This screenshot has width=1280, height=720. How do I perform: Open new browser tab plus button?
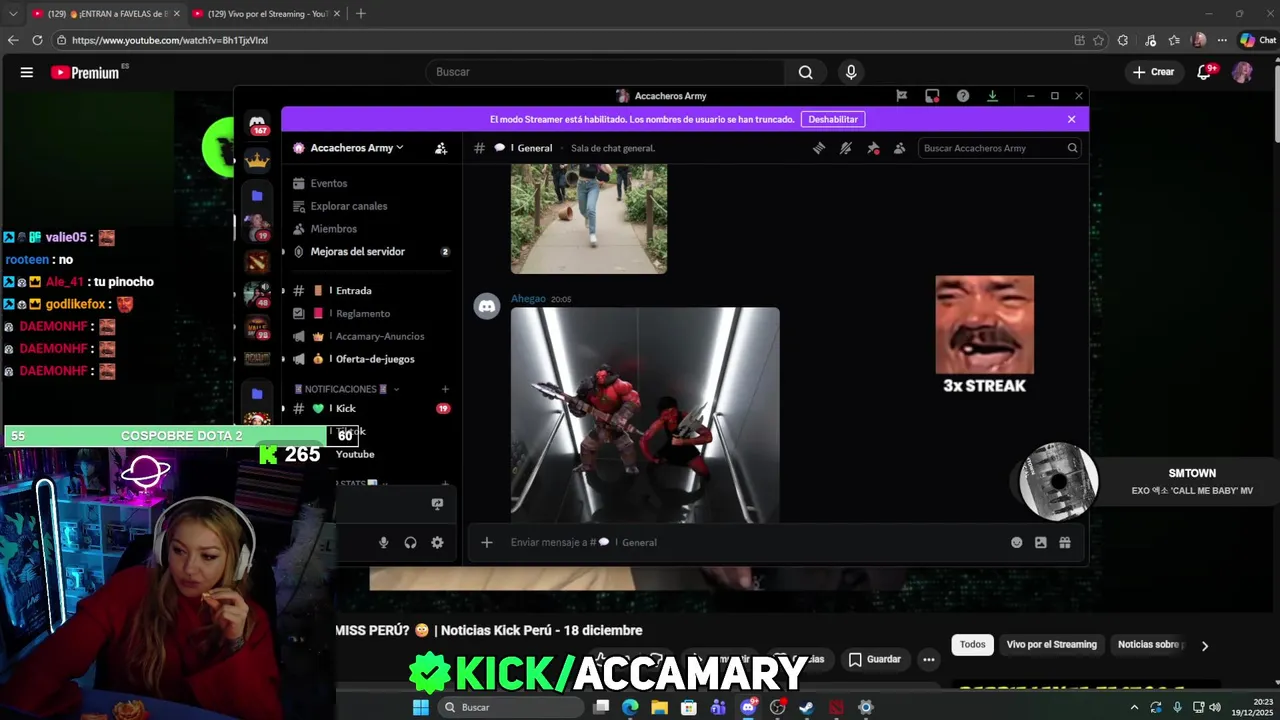point(361,14)
